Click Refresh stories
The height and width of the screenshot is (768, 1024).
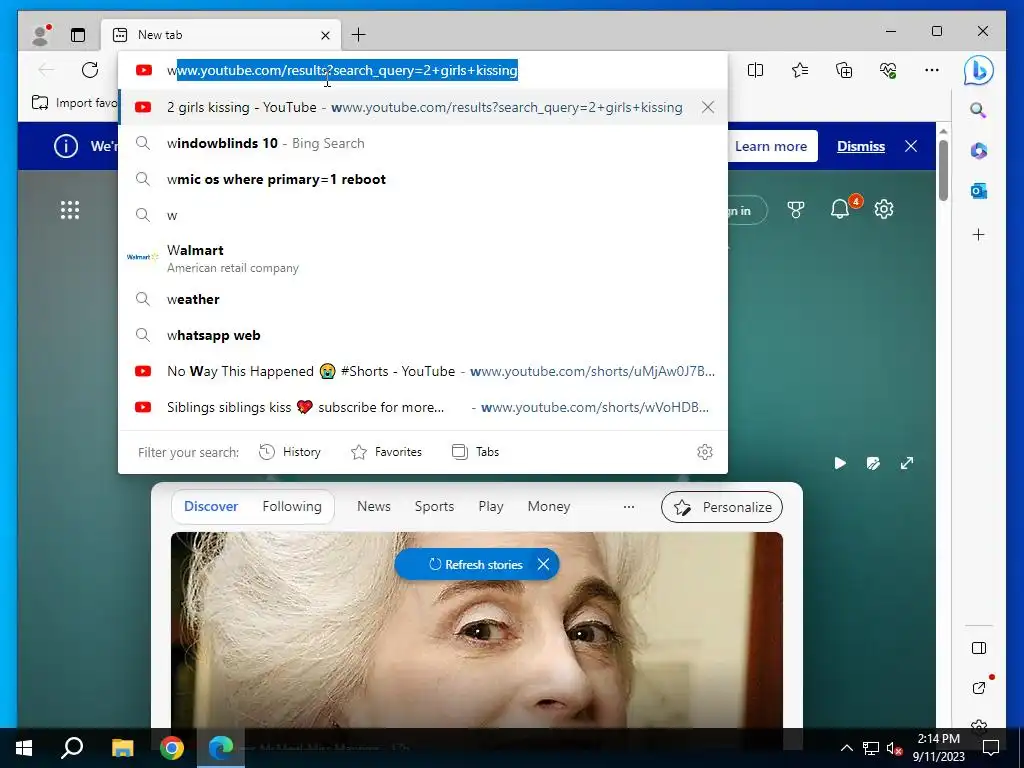pyautogui.click(x=475, y=564)
